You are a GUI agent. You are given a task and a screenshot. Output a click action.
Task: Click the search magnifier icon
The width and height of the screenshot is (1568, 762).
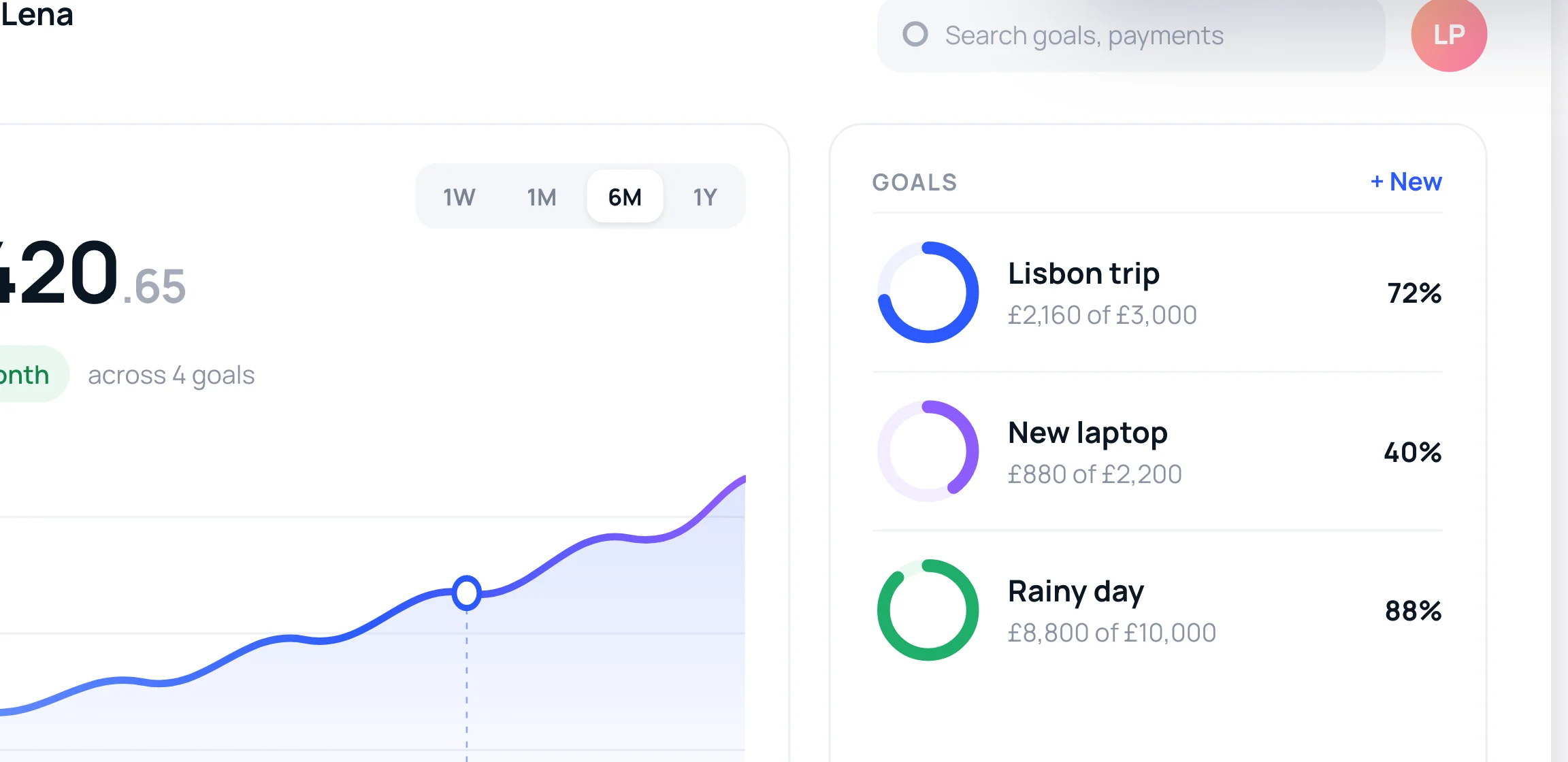click(915, 34)
